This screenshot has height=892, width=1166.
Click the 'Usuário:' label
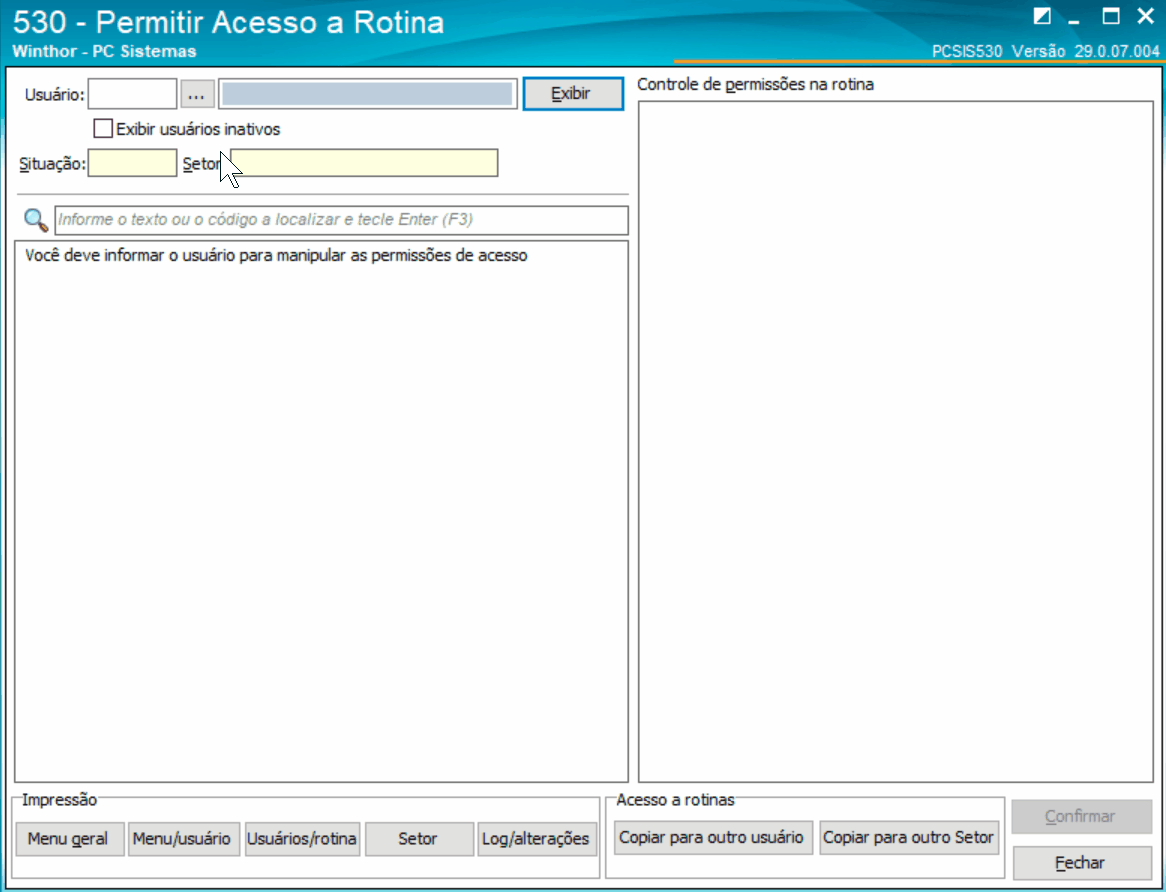54,95
